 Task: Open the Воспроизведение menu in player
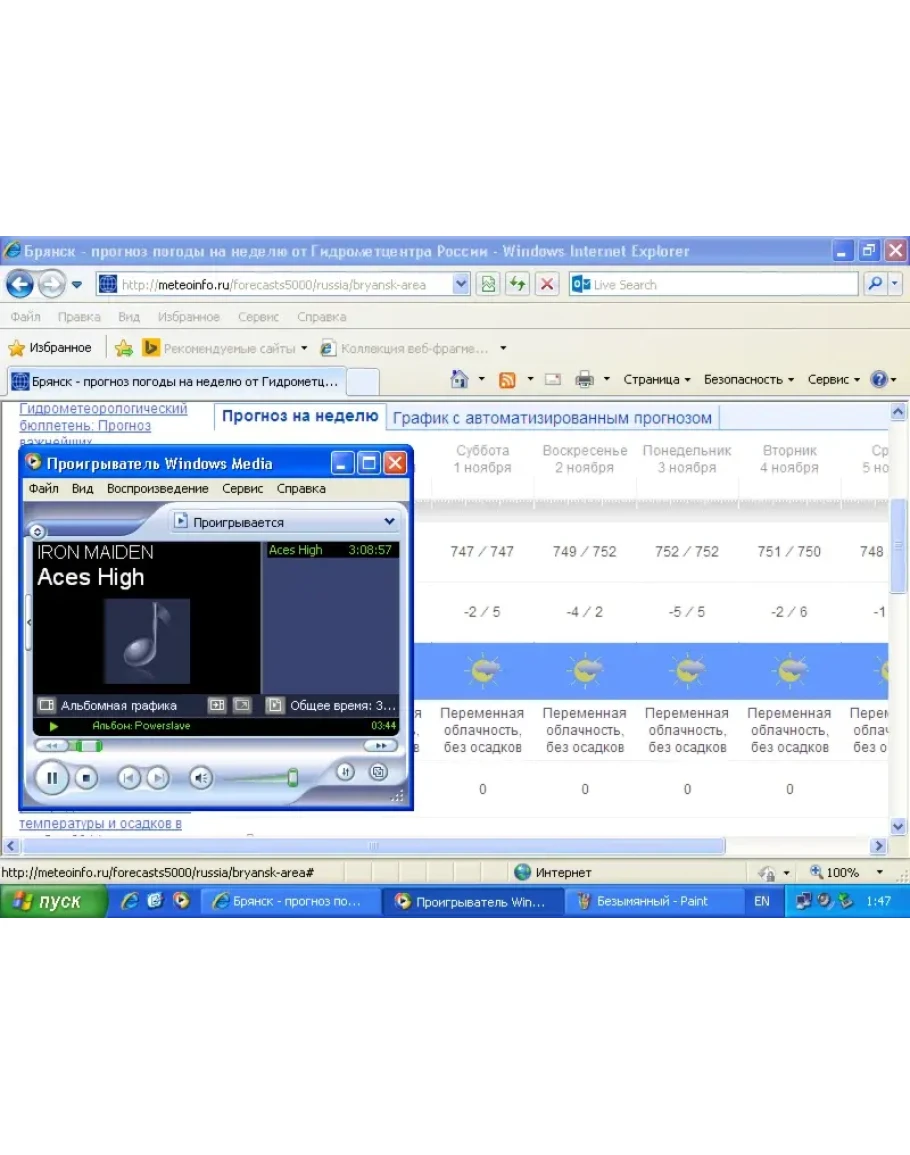(x=157, y=489)
